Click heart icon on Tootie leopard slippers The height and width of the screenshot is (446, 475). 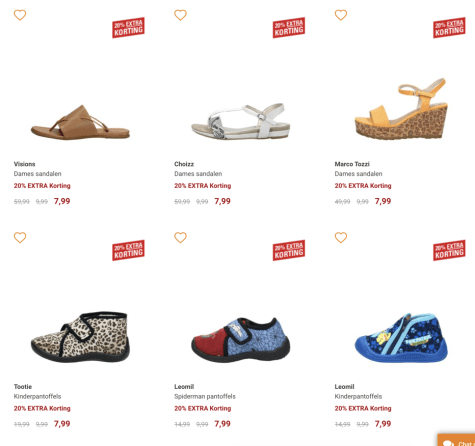20,238
